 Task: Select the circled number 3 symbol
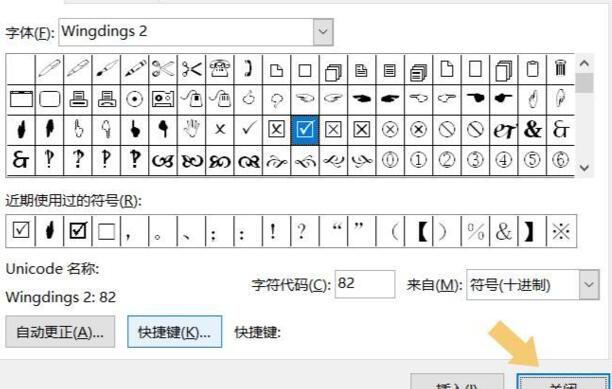pyautogui.click(x=475, y=160)
